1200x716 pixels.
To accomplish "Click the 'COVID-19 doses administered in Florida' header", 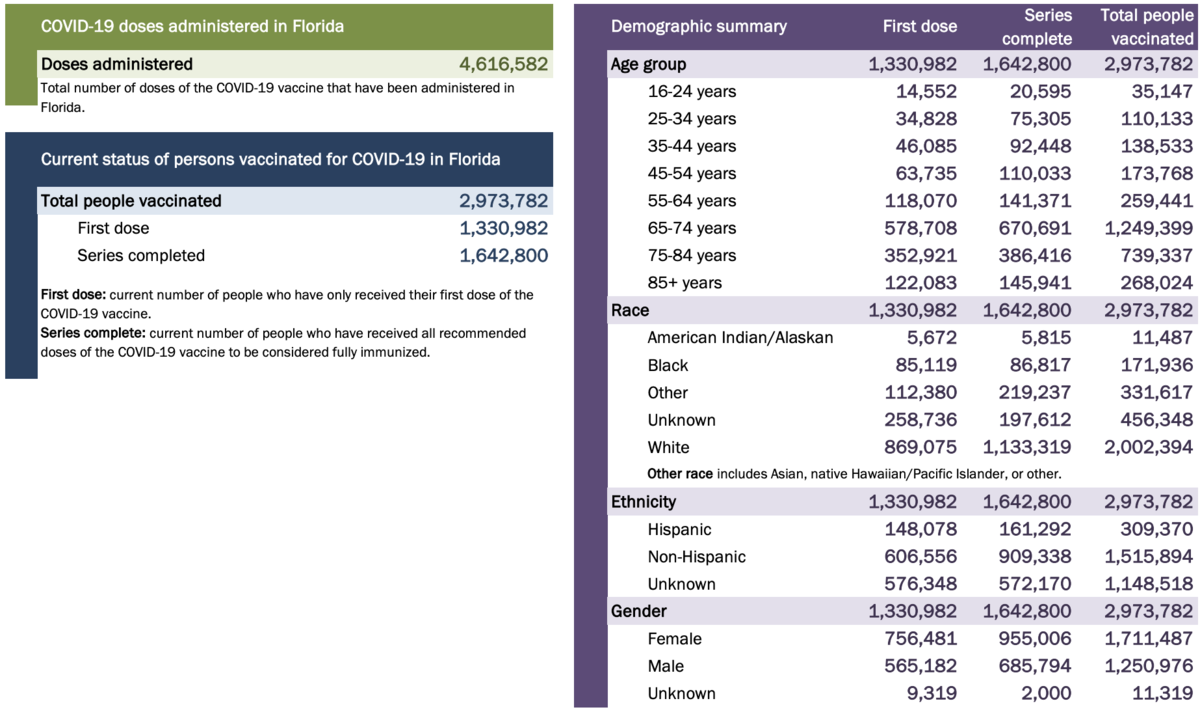I will point(192,27).
